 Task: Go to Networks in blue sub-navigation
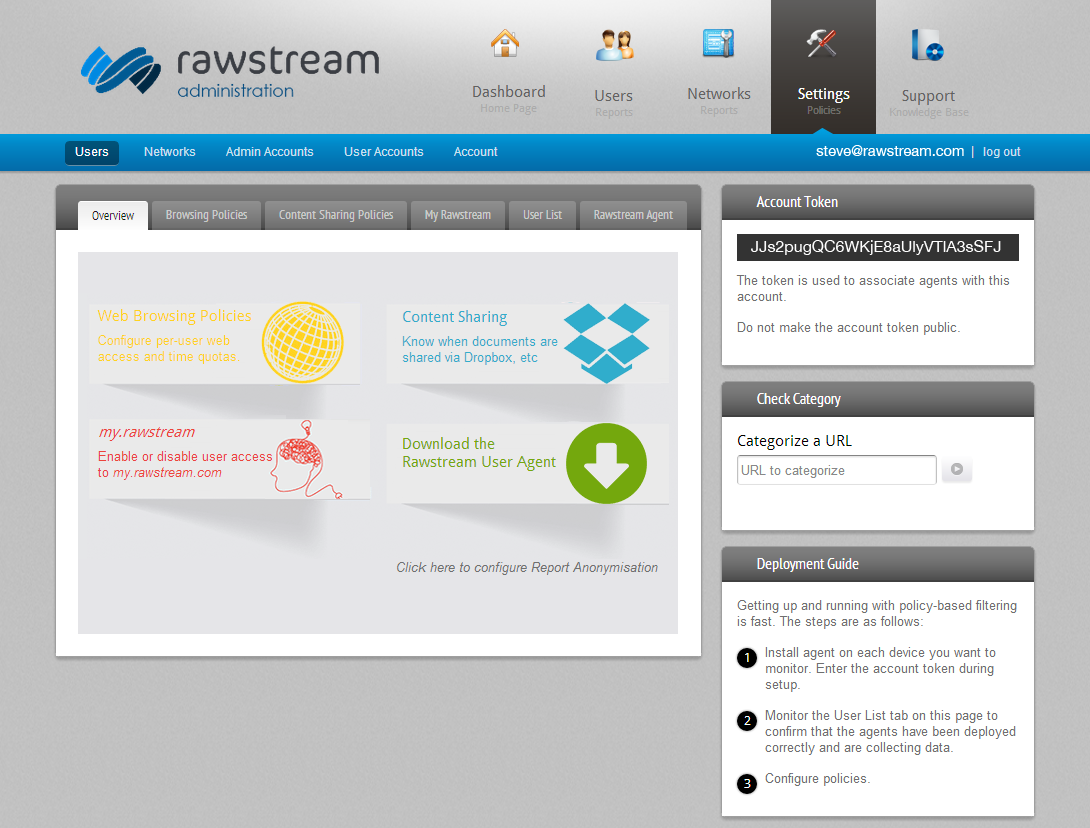point(170,152)
